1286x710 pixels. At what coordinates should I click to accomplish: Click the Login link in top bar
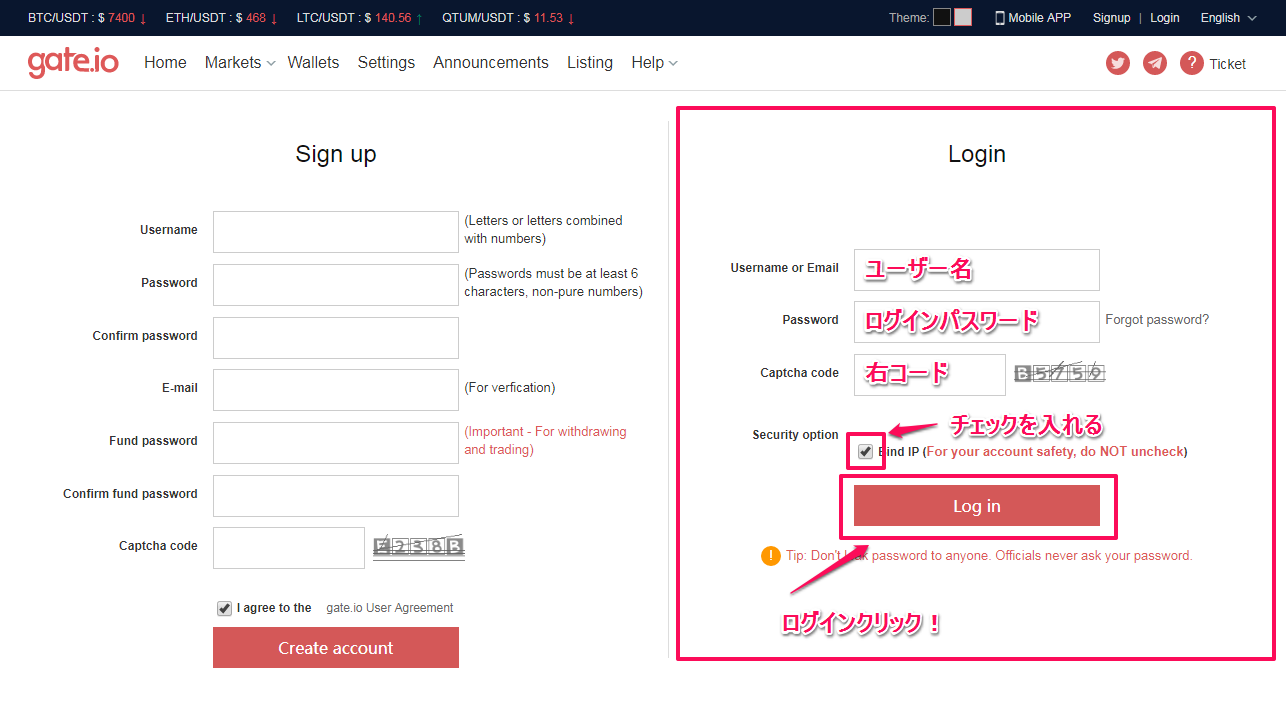pyautogui.click(x=1164, y=18)
